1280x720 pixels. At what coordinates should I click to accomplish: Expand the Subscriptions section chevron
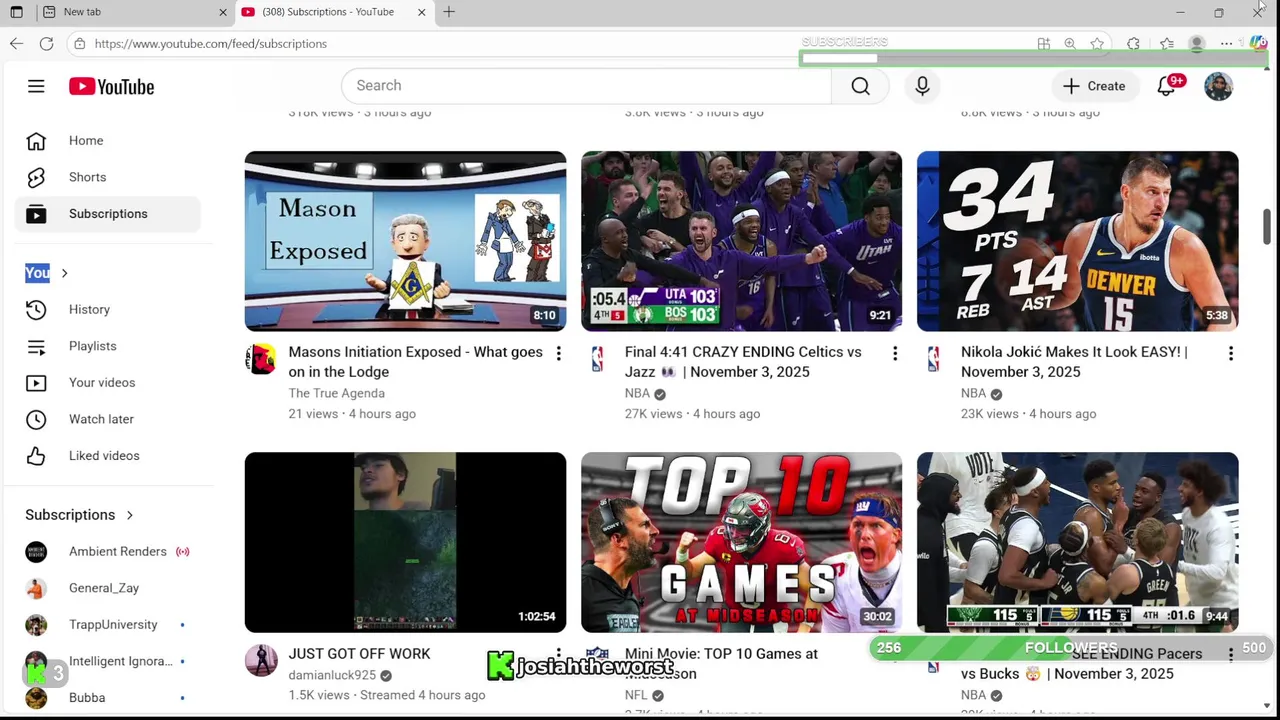tap(130, 515)
